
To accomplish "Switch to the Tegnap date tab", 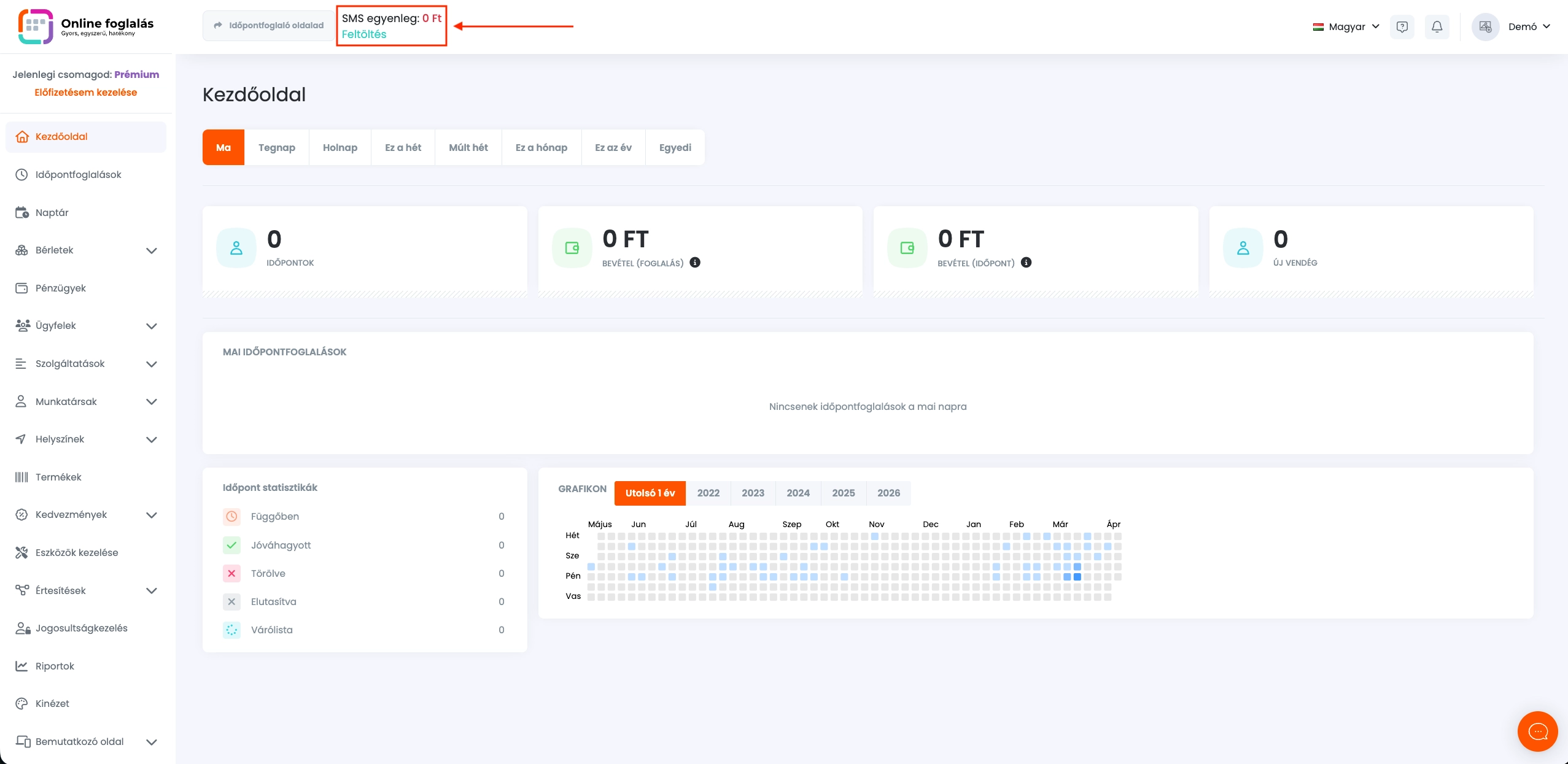I will (x=276, y=147).
